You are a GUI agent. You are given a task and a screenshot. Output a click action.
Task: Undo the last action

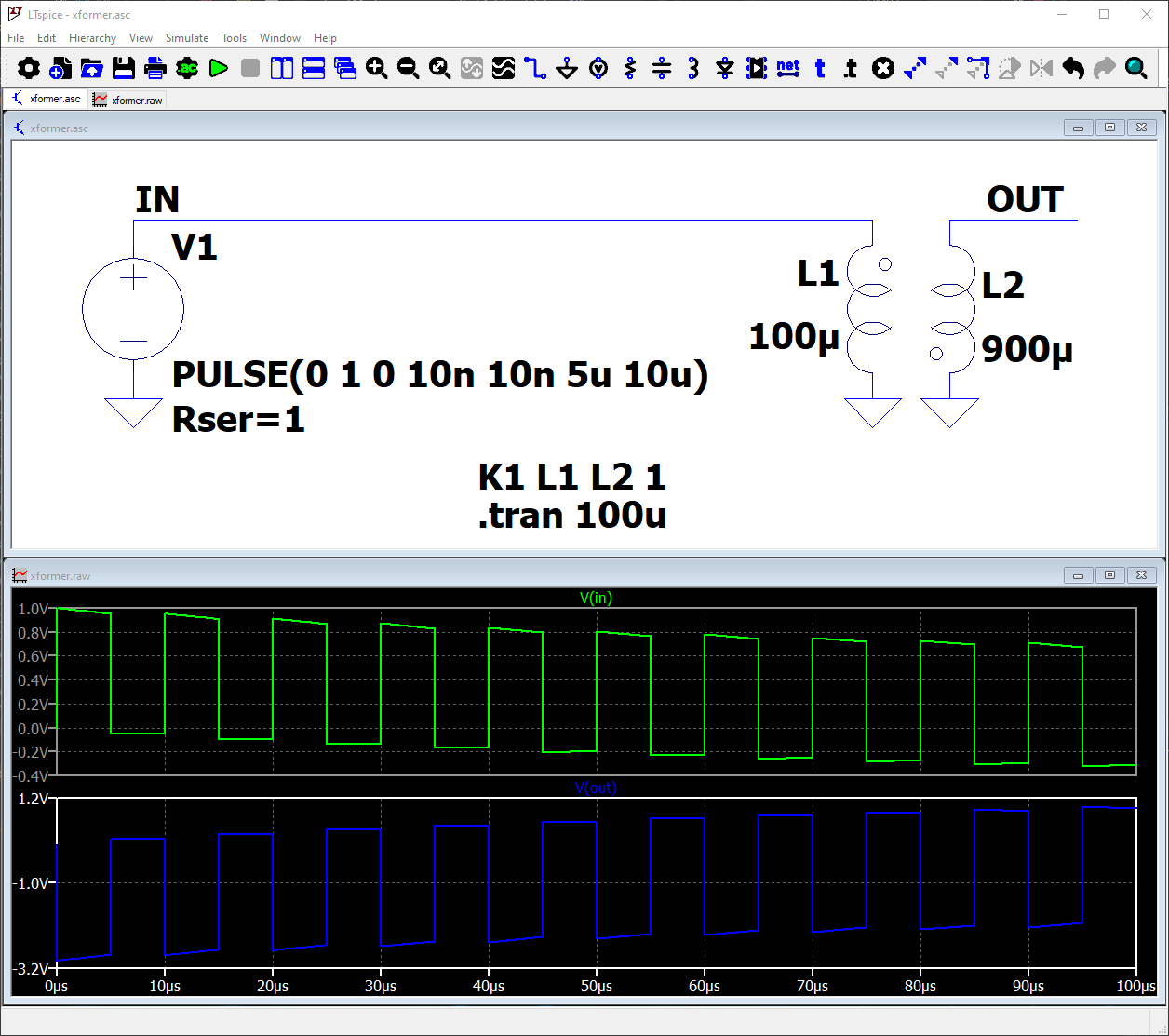(x=1073, y=68)
